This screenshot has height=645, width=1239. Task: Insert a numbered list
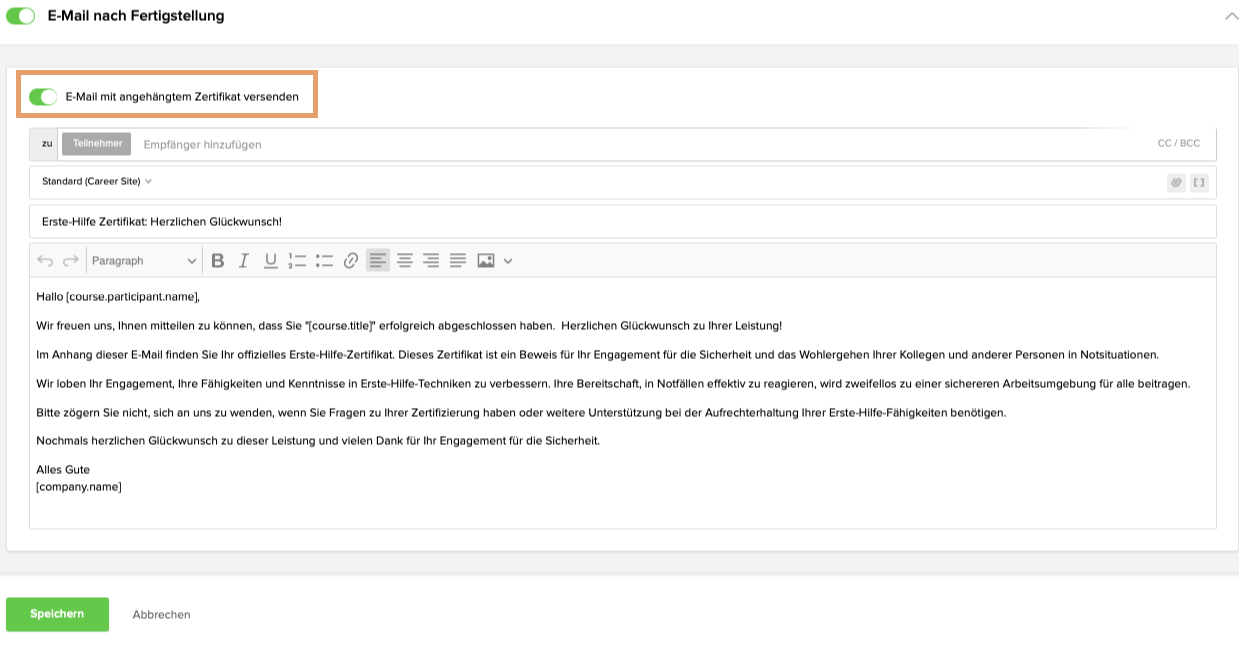296,260
